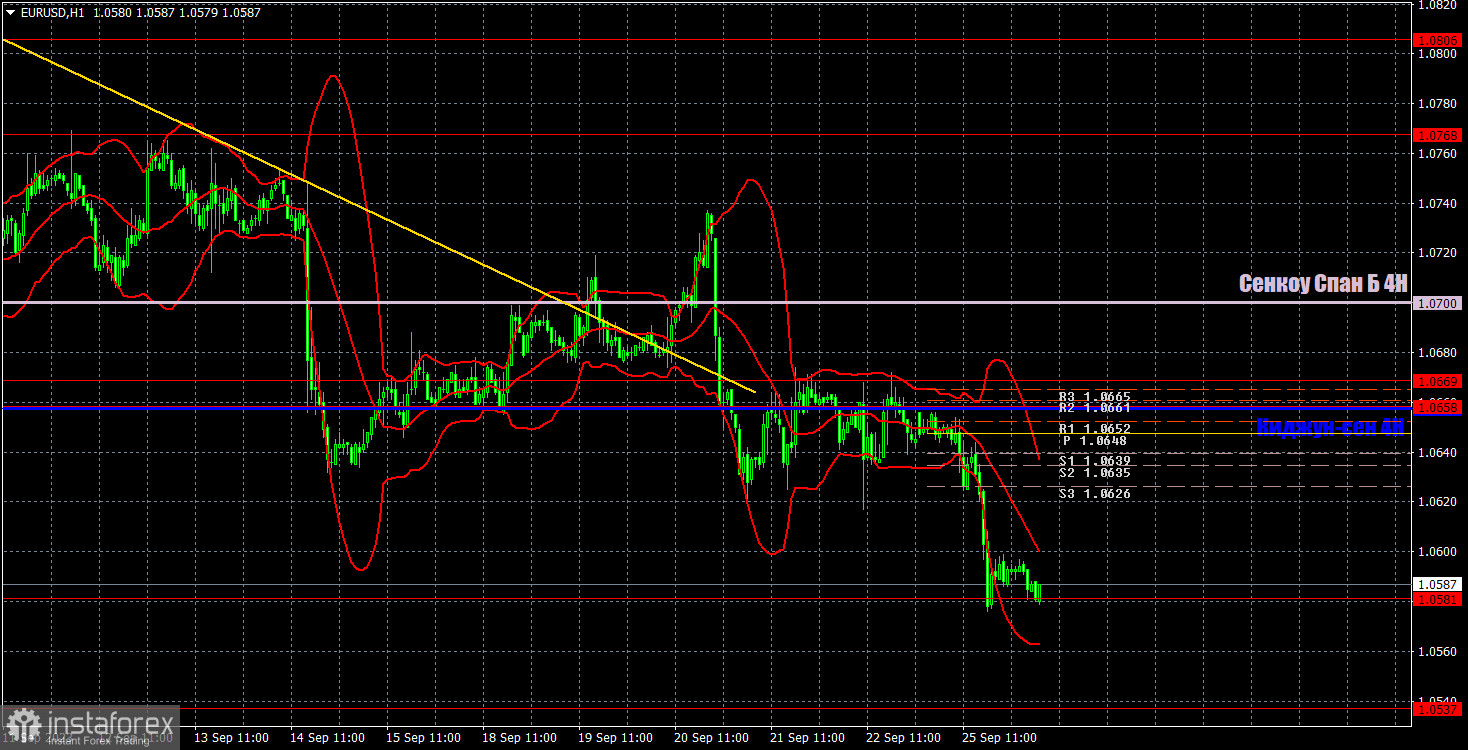Click the 1.0700 Senkou Span price label
1468x750 pixels.
(1439, 302)
